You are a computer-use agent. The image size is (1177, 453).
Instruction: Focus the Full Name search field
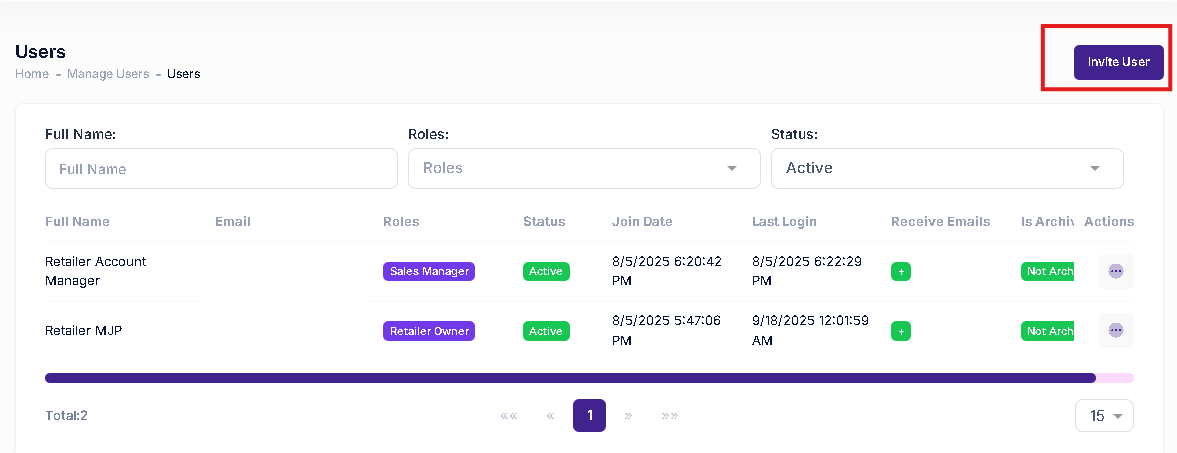click(221, 169)
